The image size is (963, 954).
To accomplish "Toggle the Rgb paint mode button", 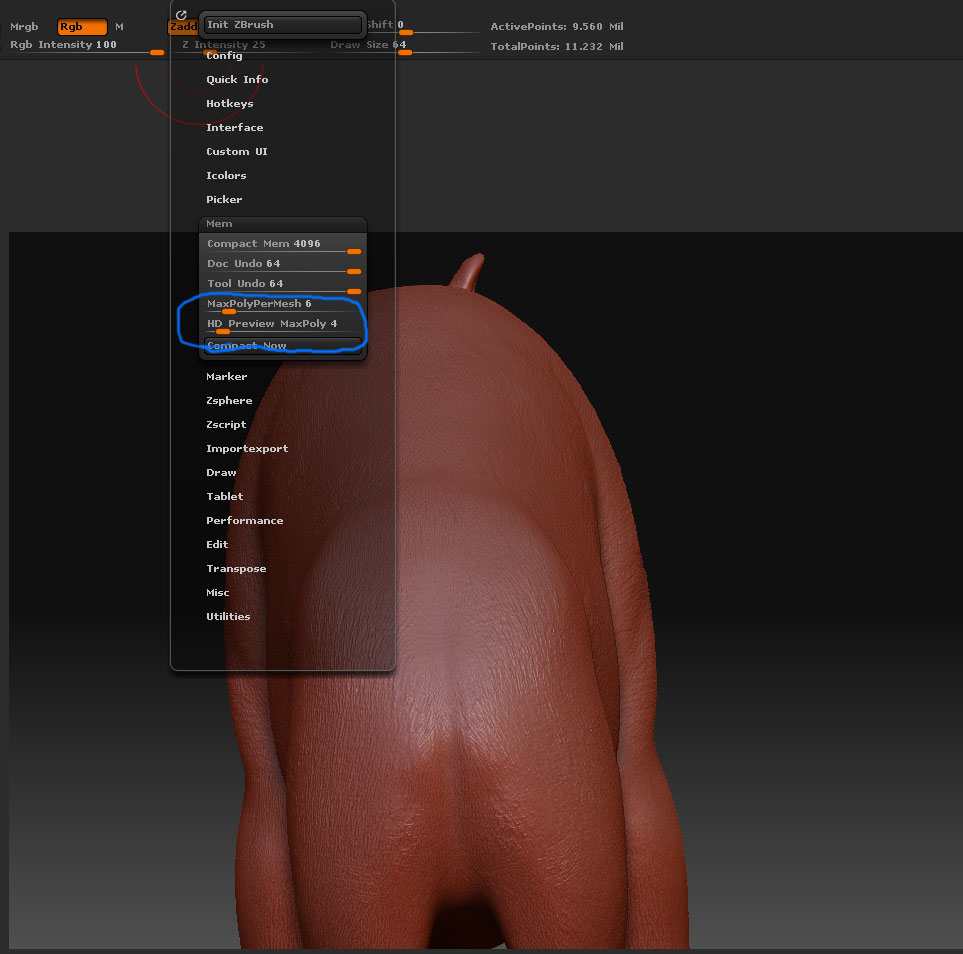I will coord(82,26).
